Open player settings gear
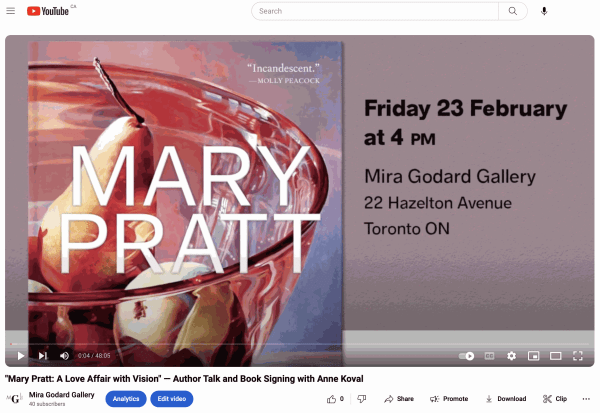Viewport: 600px width, 413px height. click(511, 356)
